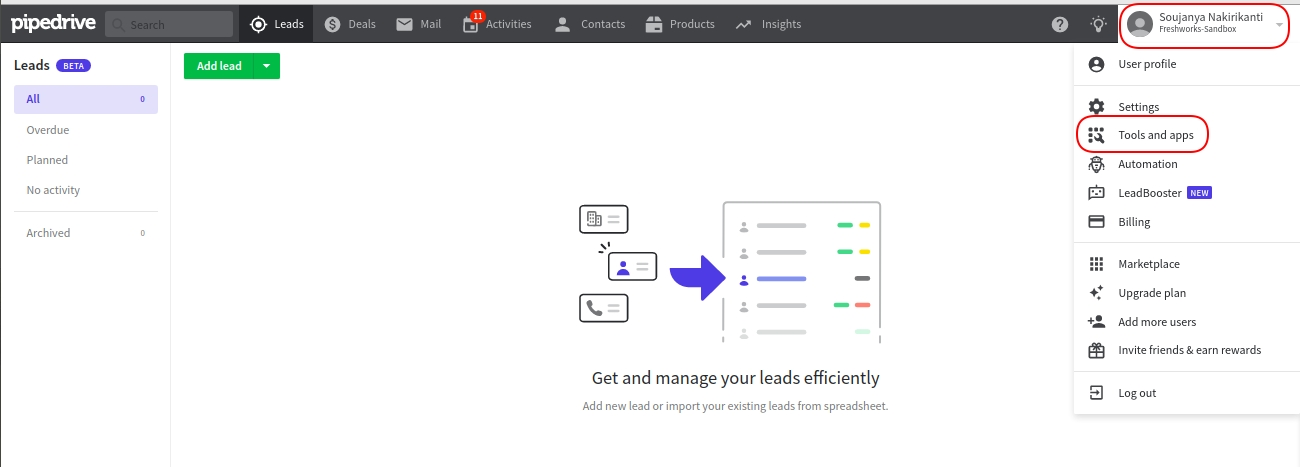
Task: Open the Activities tab
Action: pos(497,24)
